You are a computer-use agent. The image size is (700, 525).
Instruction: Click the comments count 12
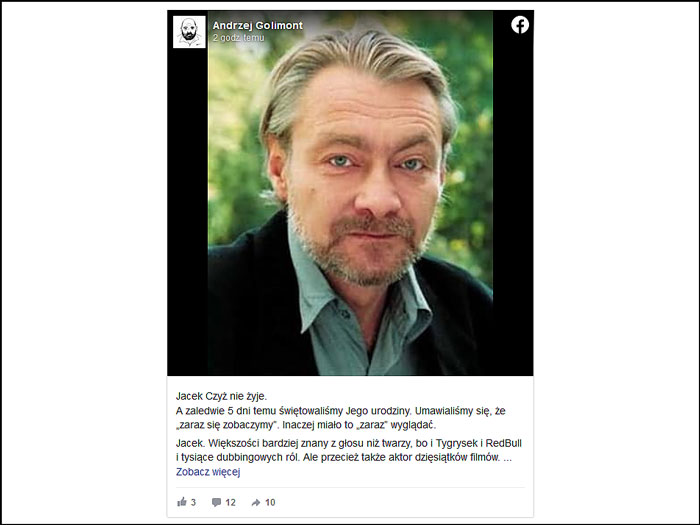click(230, 502)
